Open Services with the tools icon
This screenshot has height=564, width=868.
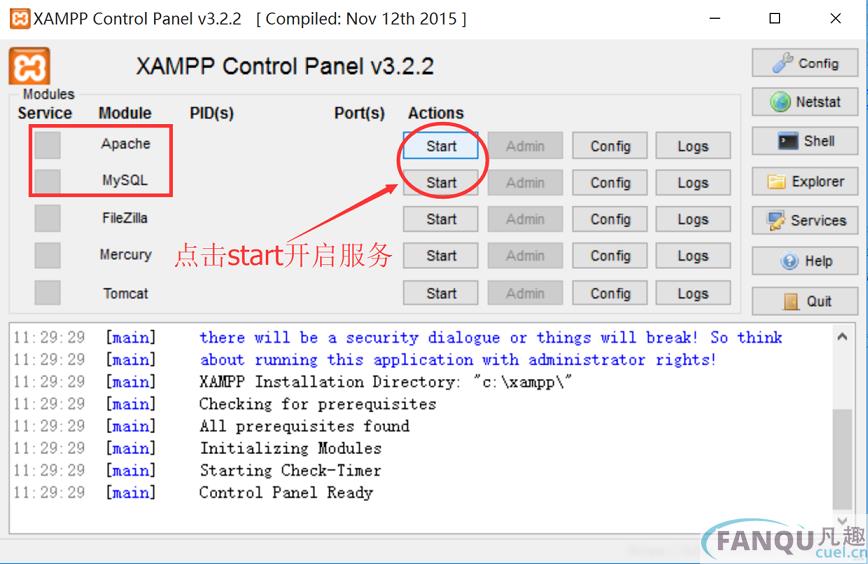[x=805, y=220]
